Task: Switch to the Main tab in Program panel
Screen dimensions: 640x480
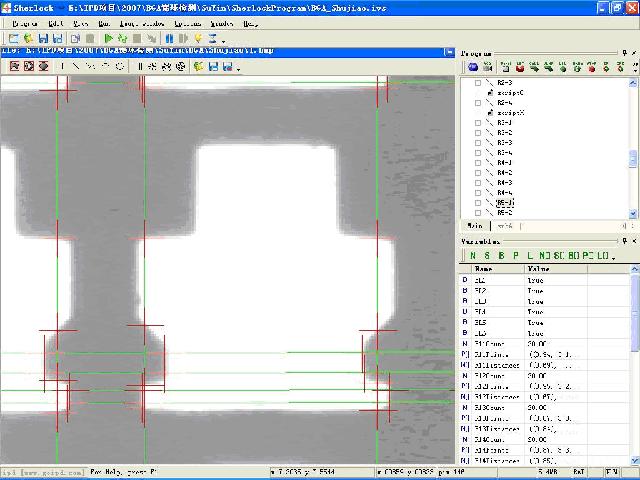Action: coord(476,226)
